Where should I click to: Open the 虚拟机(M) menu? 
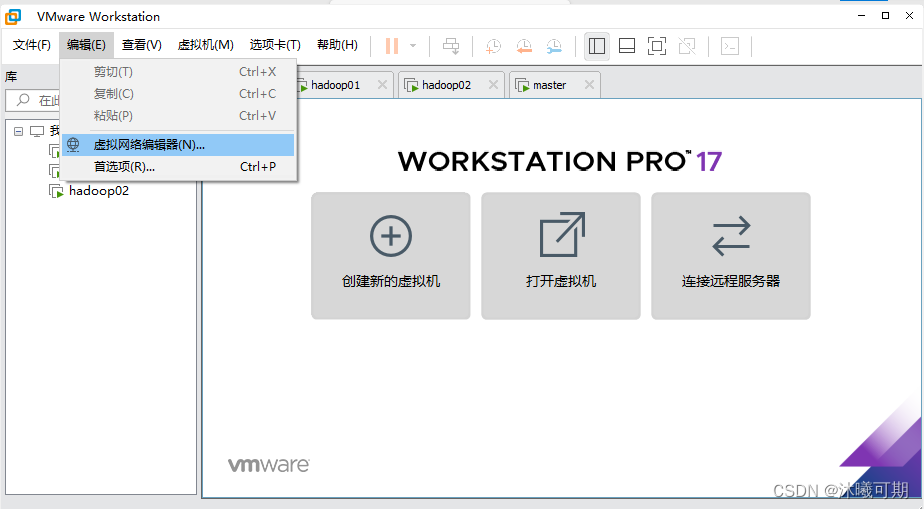[205, 45]
